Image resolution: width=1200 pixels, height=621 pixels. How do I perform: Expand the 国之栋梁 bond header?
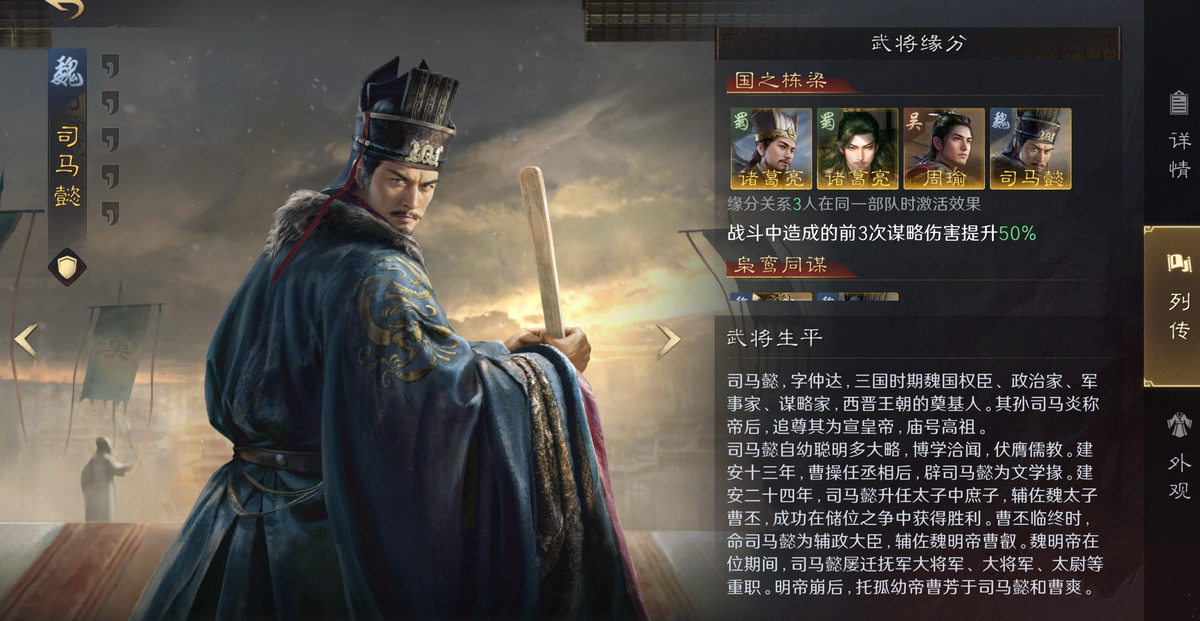(776, 81)
